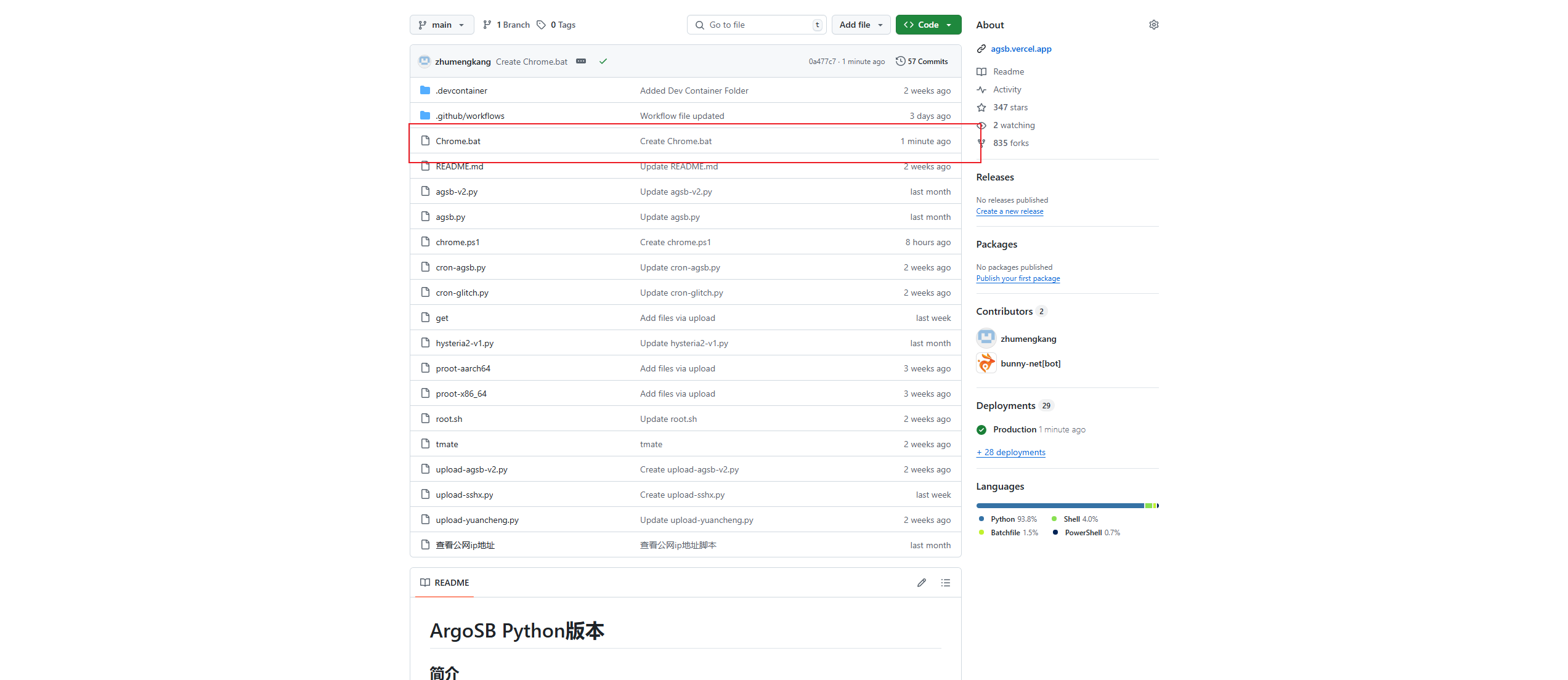Open the proot-x86_64 file

click(461, 394)
